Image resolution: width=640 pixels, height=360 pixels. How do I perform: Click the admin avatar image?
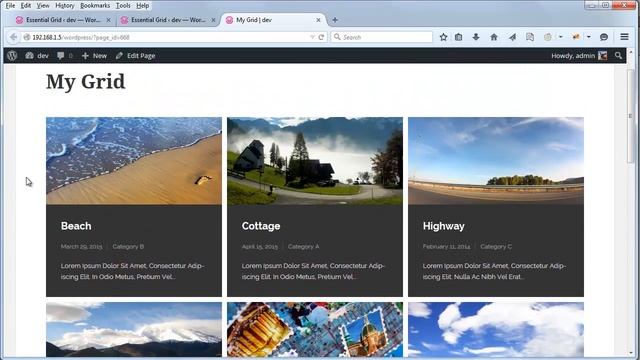click(602, 56)
